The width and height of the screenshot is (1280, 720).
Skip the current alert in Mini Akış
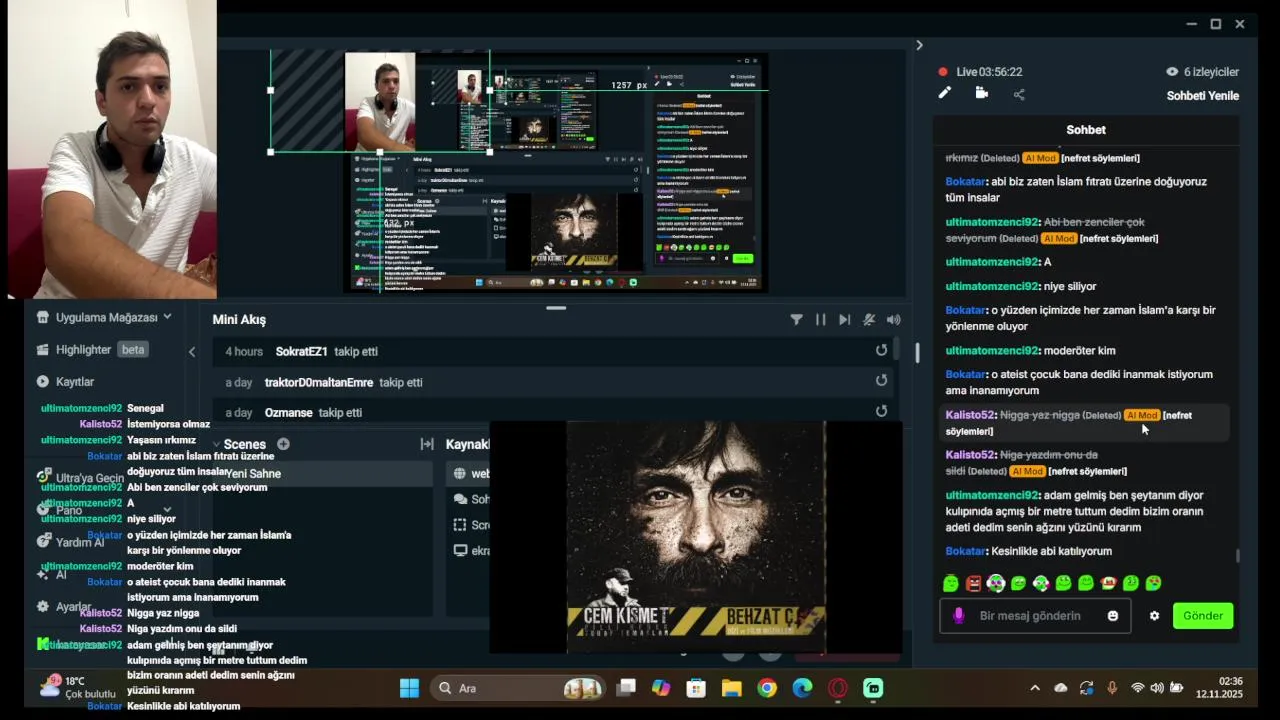click(x=844, y=320)
